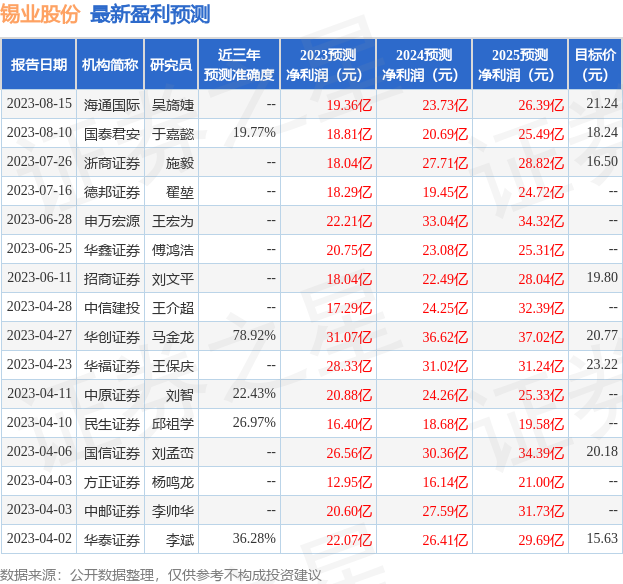Click institution 国泰君安
Image resolution: width=623 pixels, height=584 pixels.
[x=112, y=134]
